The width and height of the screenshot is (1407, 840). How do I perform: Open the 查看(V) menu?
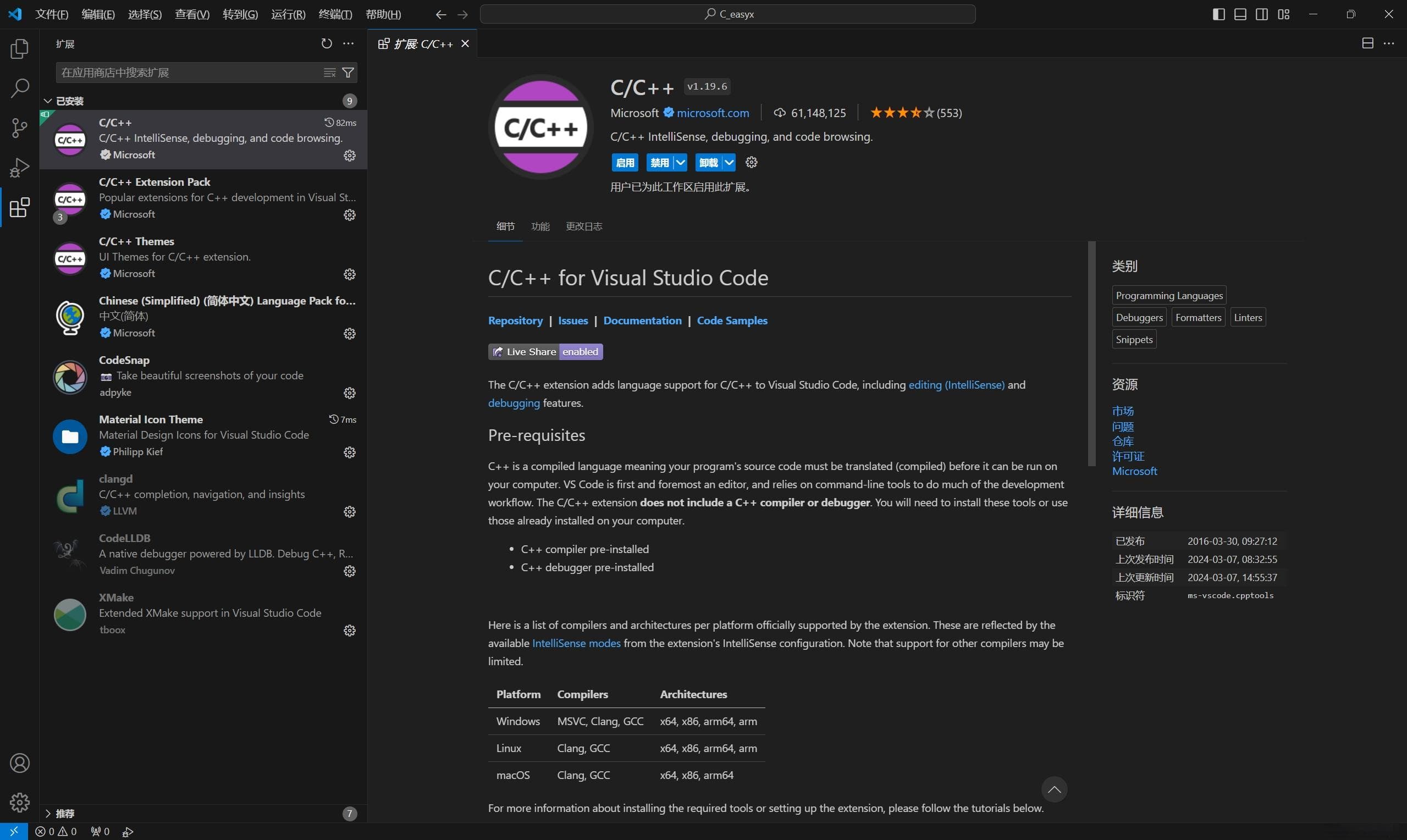[x=192, y=14]
